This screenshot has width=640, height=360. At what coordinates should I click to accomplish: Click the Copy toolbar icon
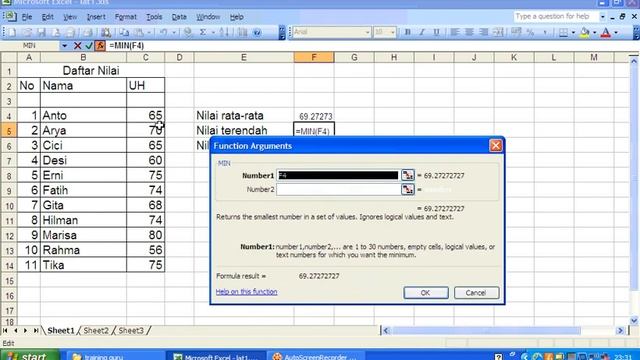click(x=124, y=32)
